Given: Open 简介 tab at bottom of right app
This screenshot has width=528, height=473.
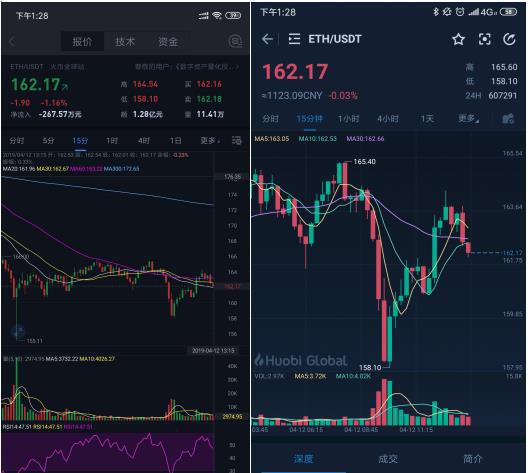Looking at the screenshot, I should tap(472, 459).
